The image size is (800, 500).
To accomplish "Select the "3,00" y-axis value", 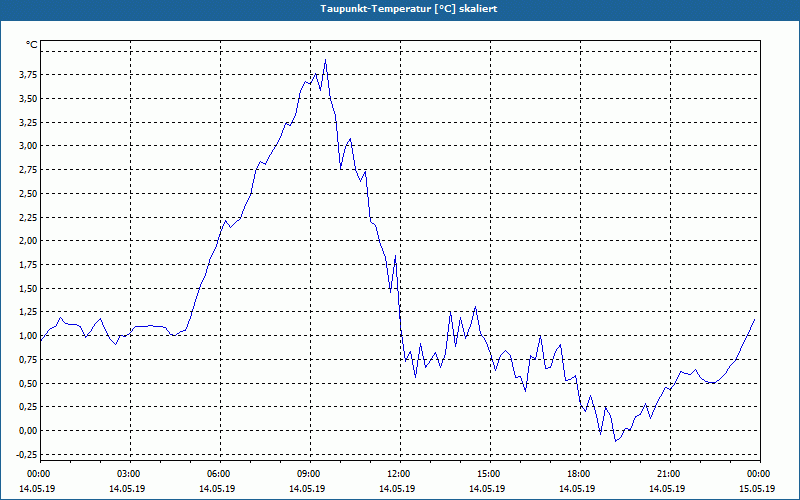I will point(28,146).
